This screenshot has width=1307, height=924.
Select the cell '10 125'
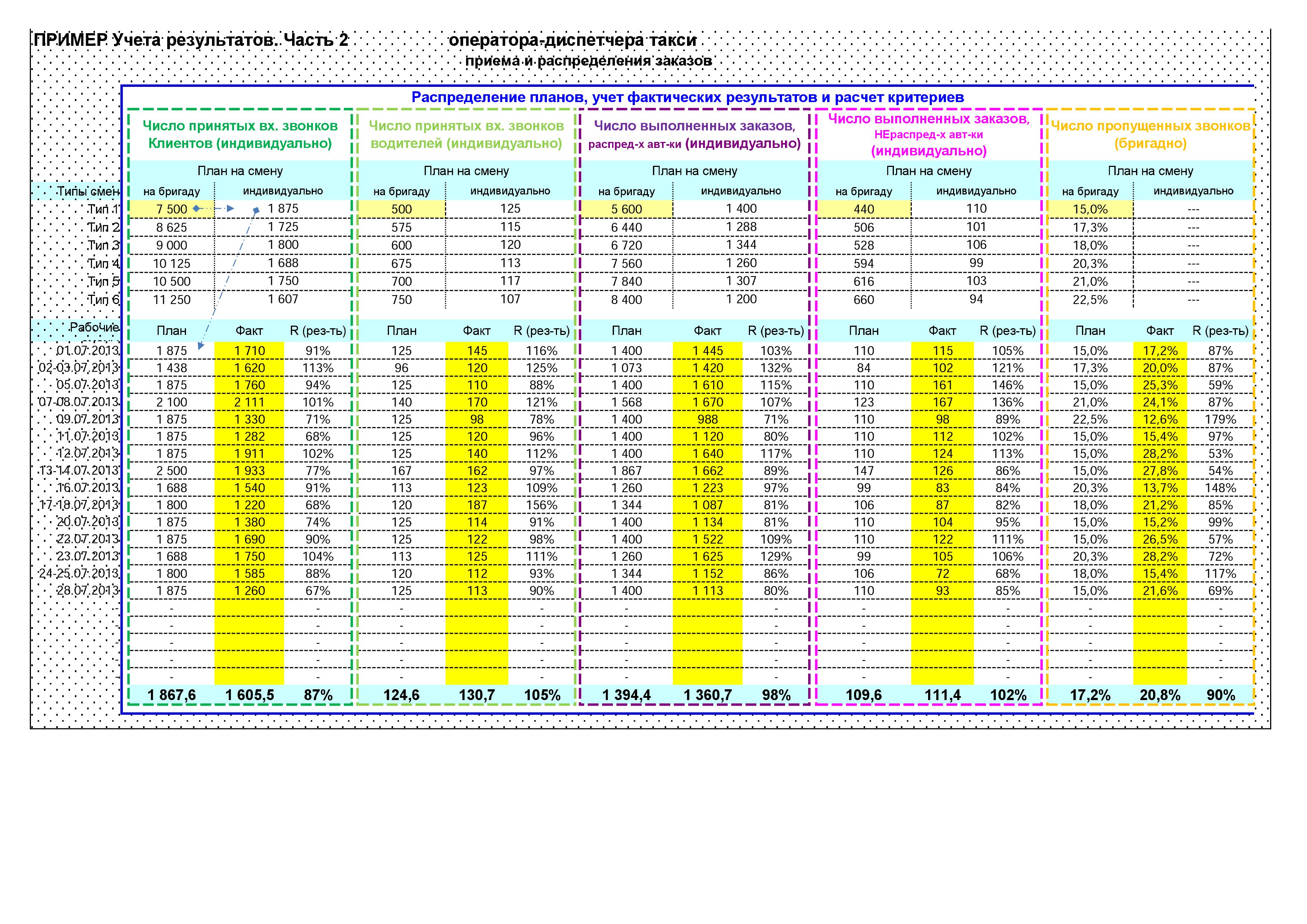172,263
